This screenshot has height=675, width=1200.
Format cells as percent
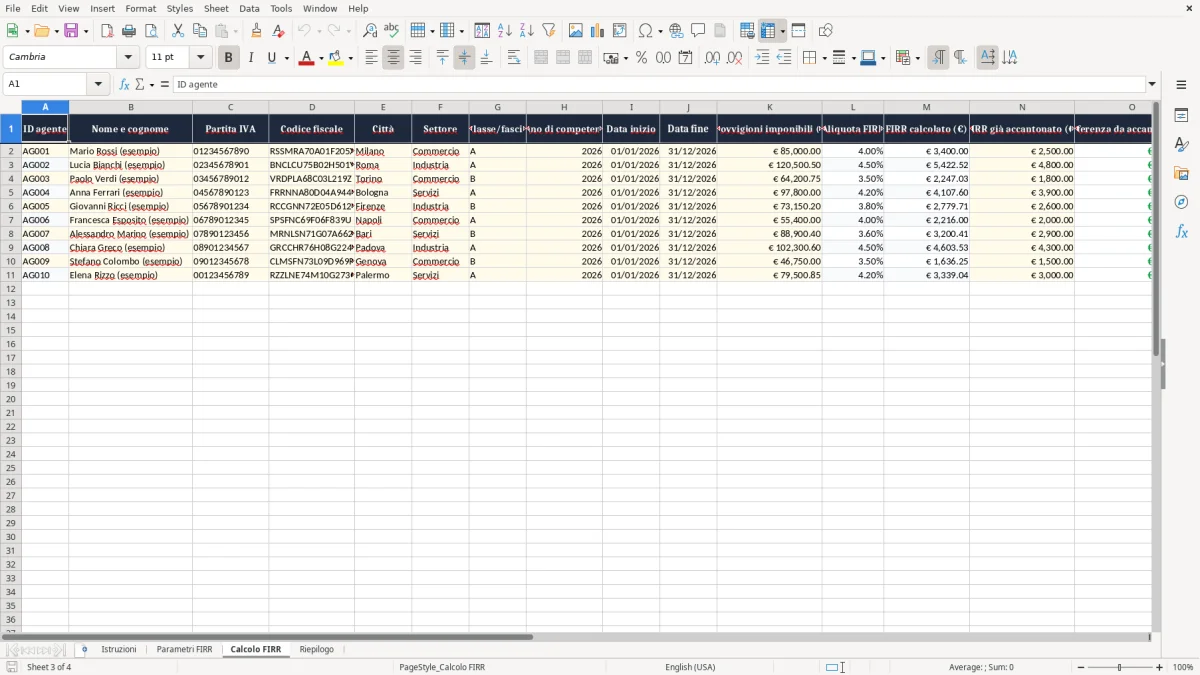coord(642,58)
